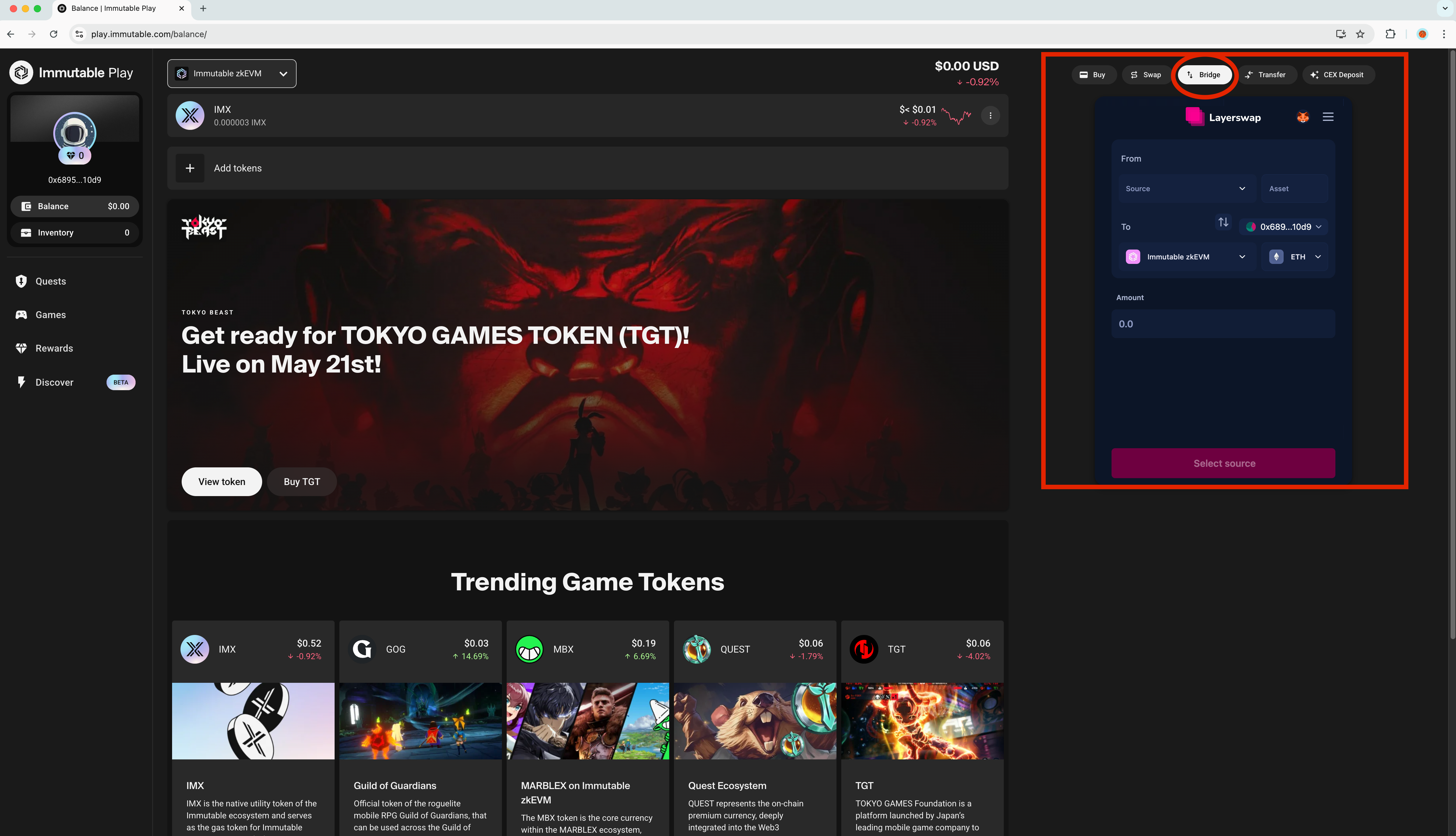Click the MBX token logo
The image size is (1456, 836).
[x=529, y=649]
